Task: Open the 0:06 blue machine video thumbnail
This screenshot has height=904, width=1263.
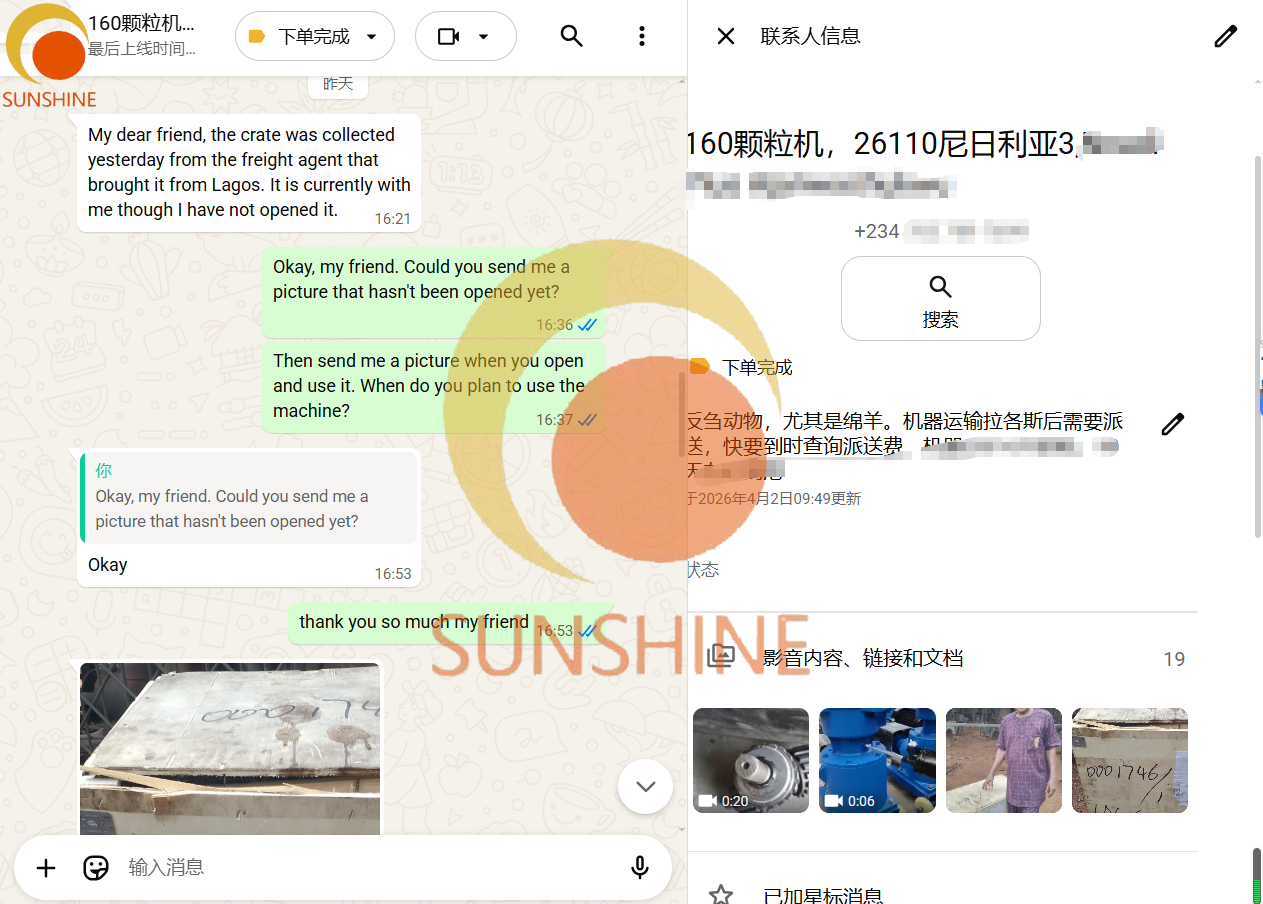Action: point(877,760)
